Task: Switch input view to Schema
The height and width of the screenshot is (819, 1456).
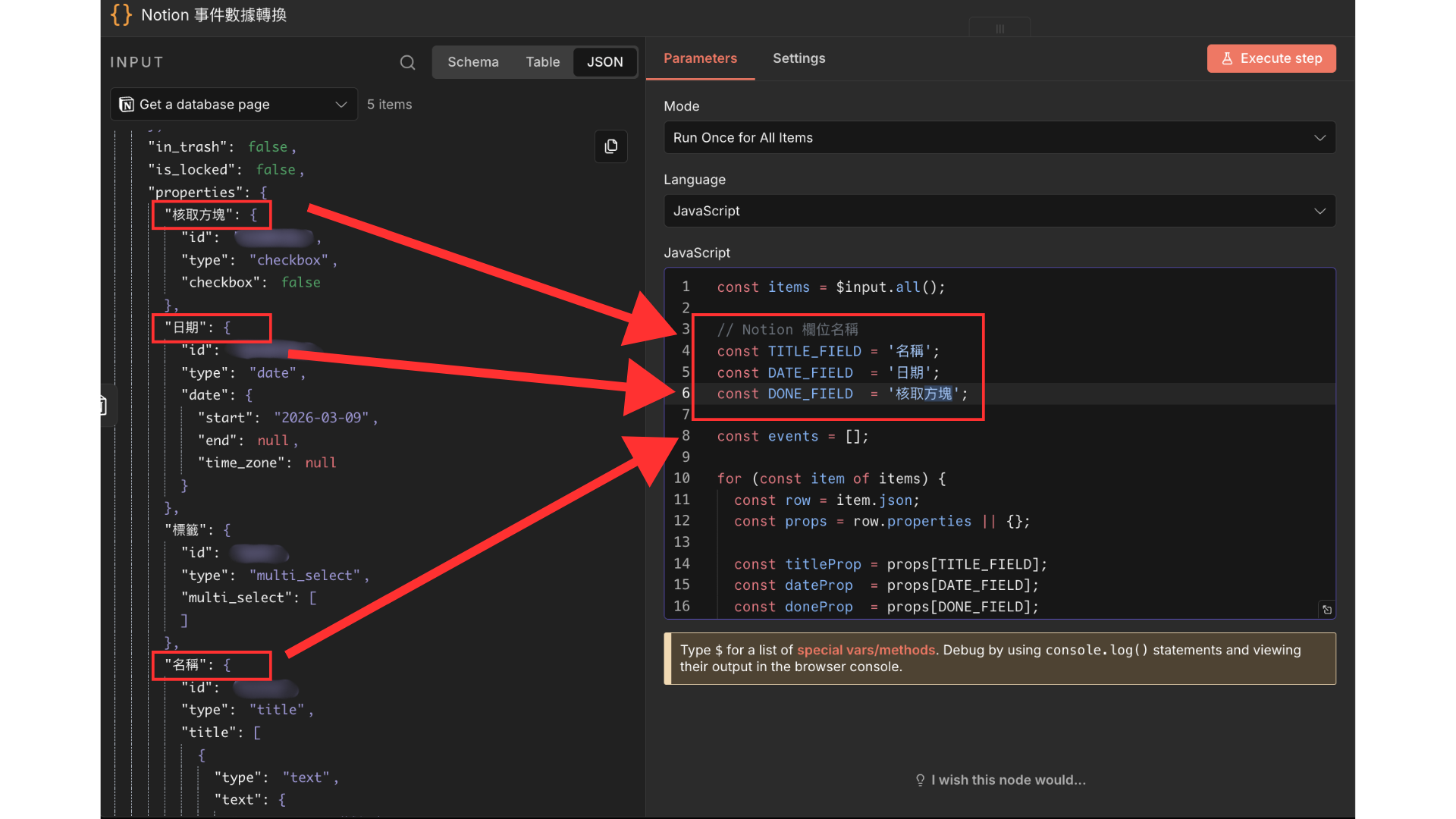Action: coord(472,62)
